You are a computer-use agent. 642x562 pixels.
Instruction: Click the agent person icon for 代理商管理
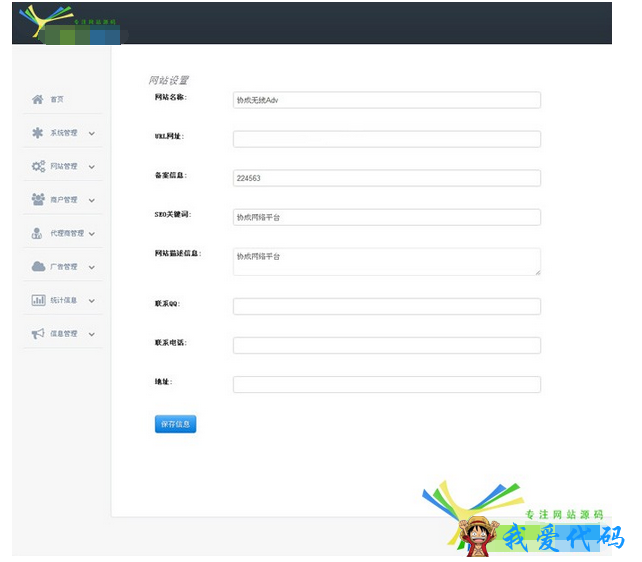tap(37, 233)
